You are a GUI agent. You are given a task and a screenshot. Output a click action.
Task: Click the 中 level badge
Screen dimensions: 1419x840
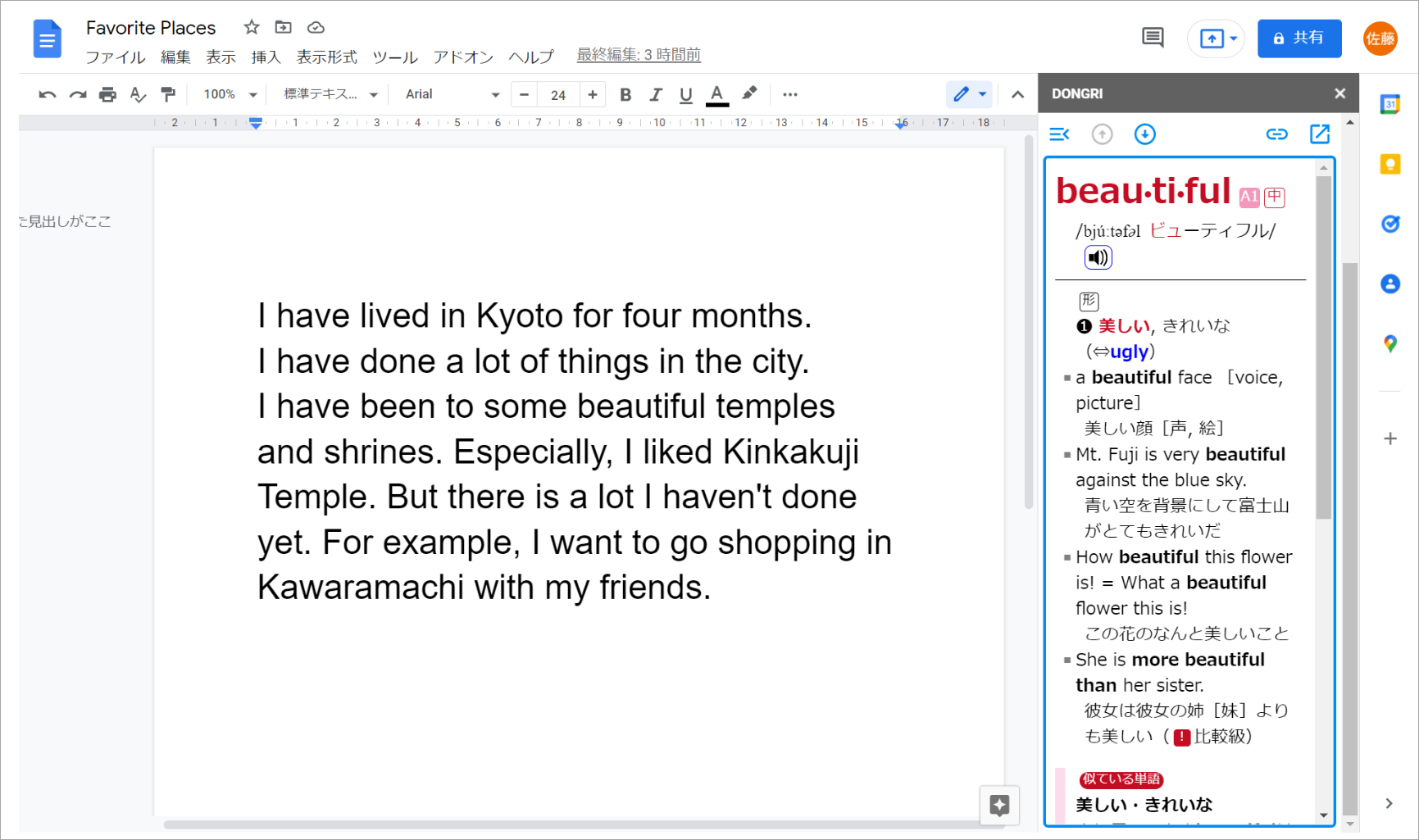pos(1274,198)
